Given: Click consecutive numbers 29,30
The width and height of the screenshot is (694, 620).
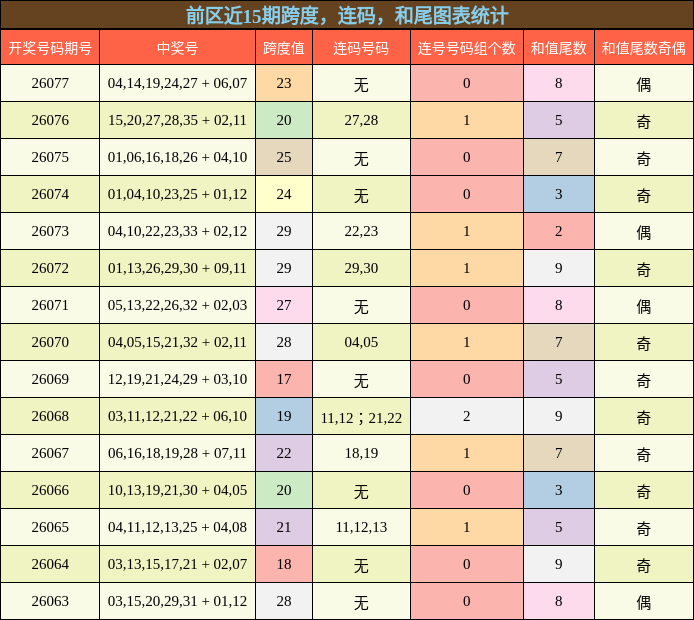Looking at the screenshot, I should point(361,268).
